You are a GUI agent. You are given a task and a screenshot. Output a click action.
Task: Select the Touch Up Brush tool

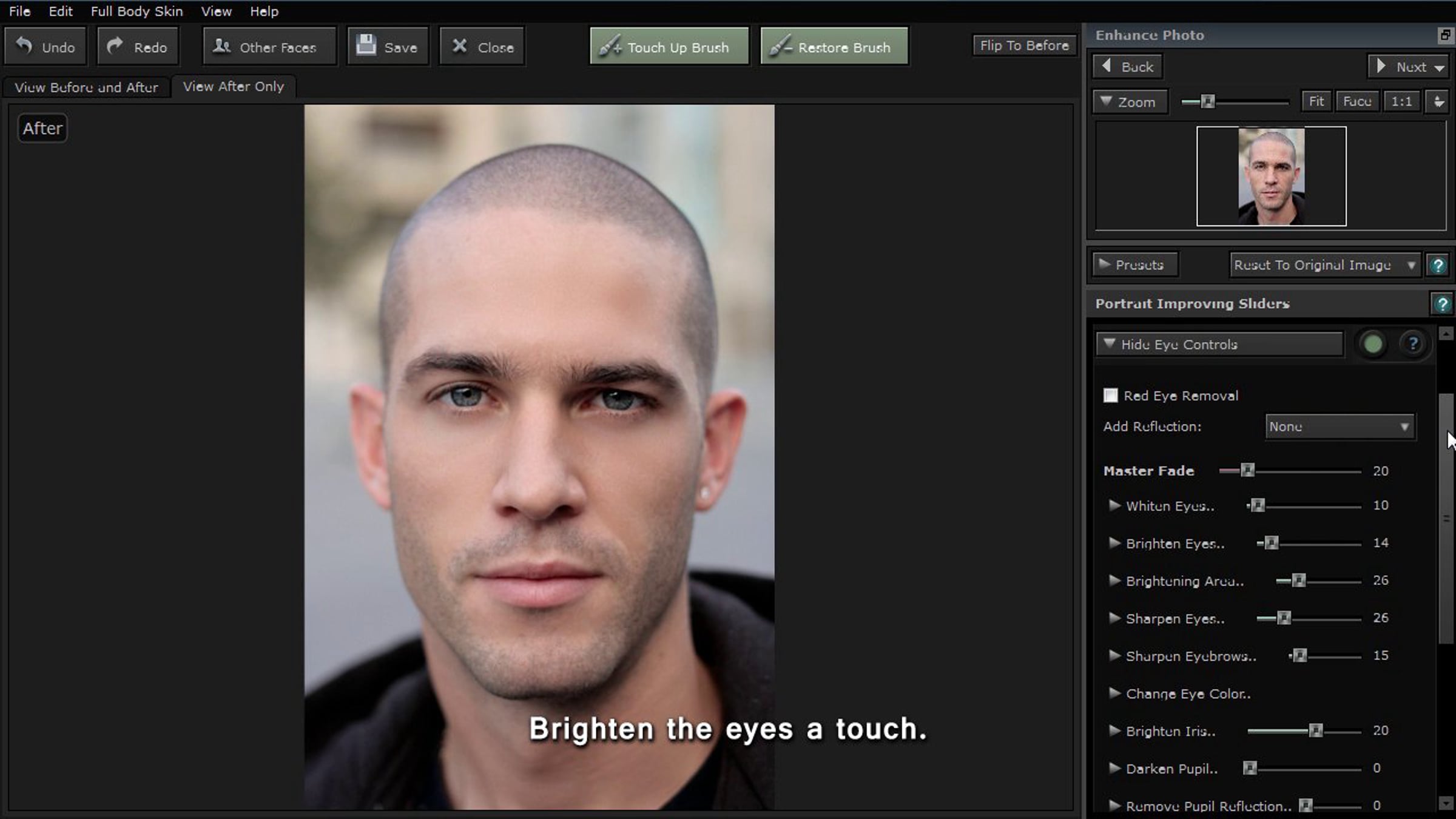click(669, 47)
